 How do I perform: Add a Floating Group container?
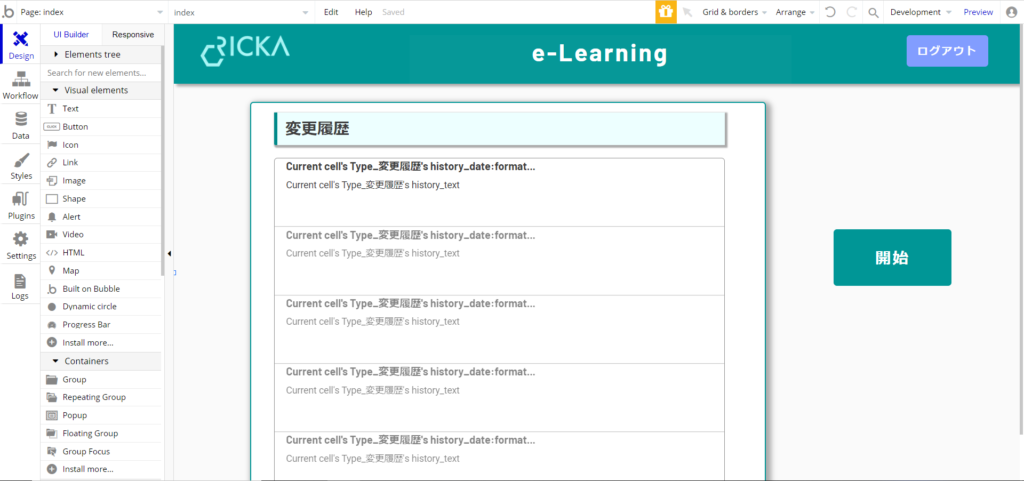(x=101, y=433)
